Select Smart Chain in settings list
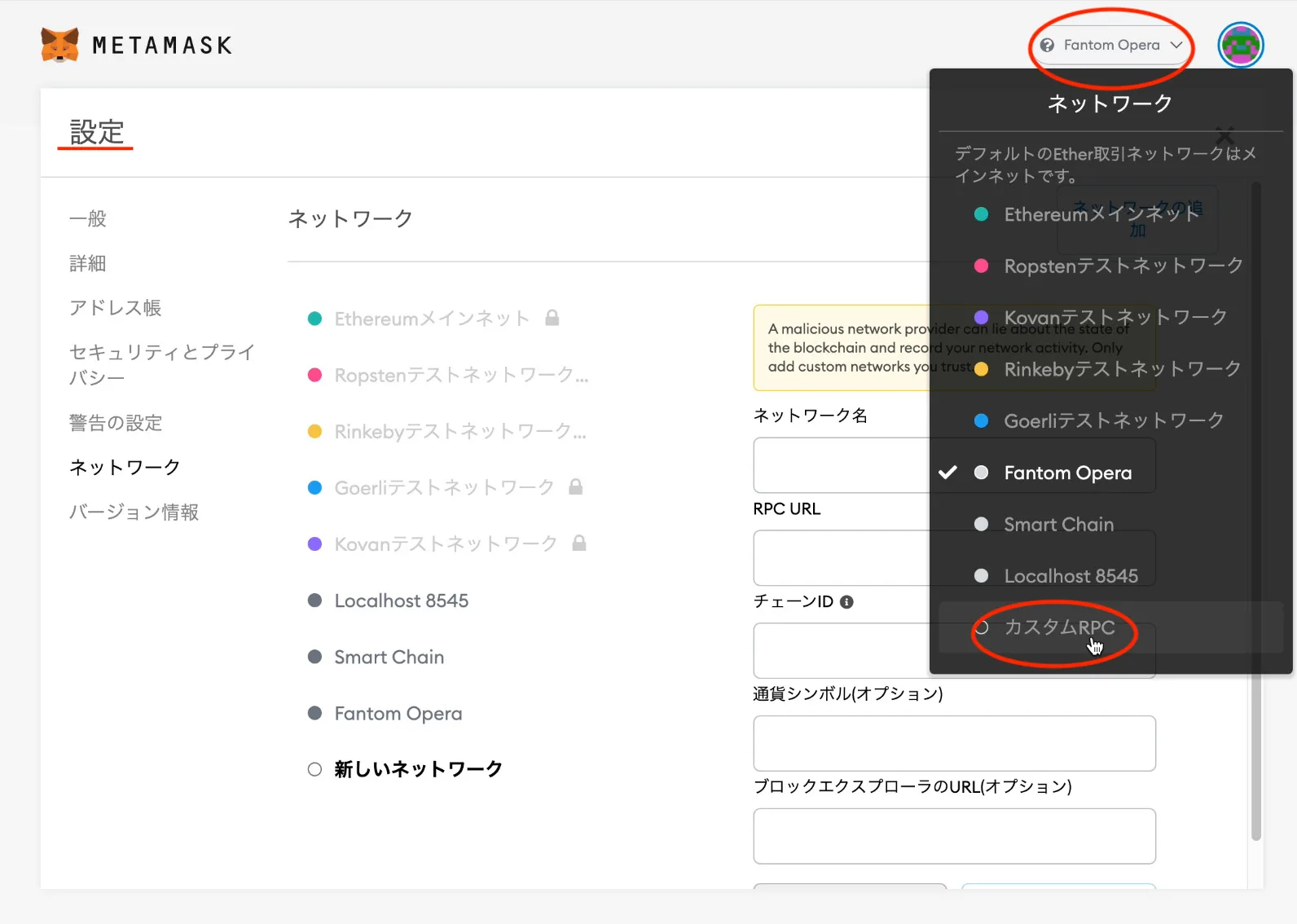The width and height of the screenshot is (1297, 924). (x=376, y=657)
